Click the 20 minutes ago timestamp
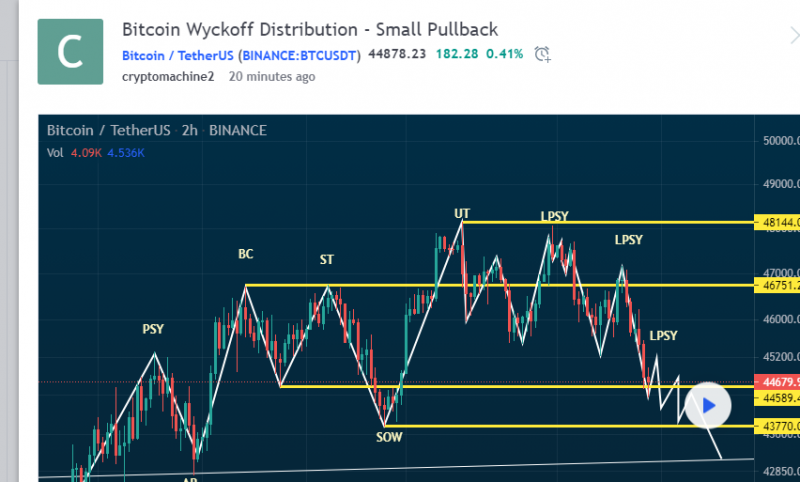Image resolution: width=800 pixels, height=482 pixels. 272,76
